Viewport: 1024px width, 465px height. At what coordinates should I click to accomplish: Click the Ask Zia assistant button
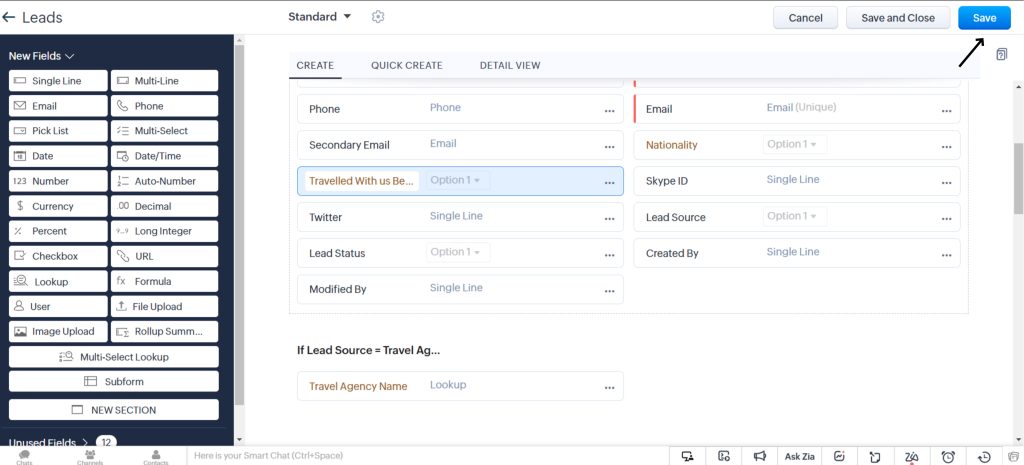(799, 456)
